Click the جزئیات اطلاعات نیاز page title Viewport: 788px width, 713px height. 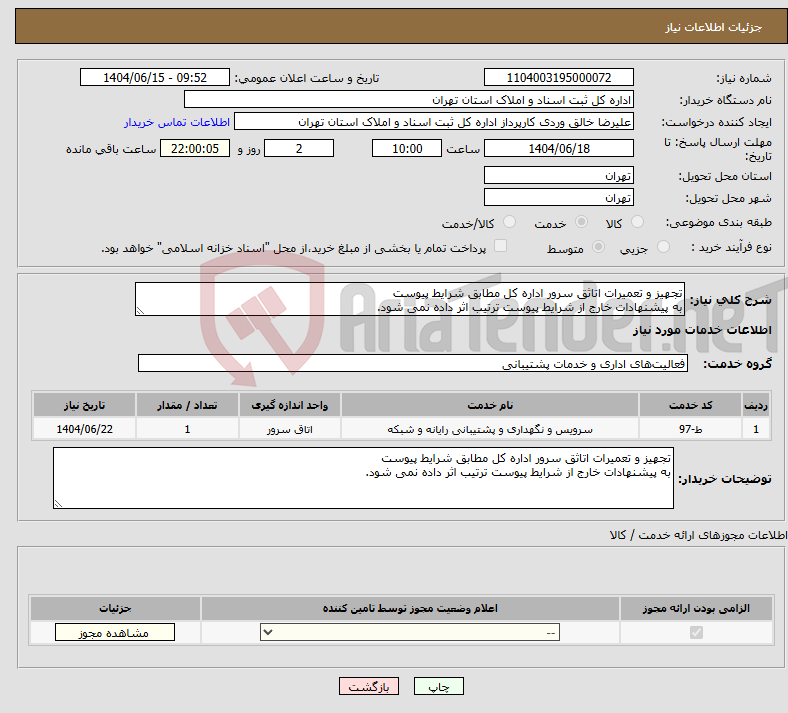(x=713, y=27)
